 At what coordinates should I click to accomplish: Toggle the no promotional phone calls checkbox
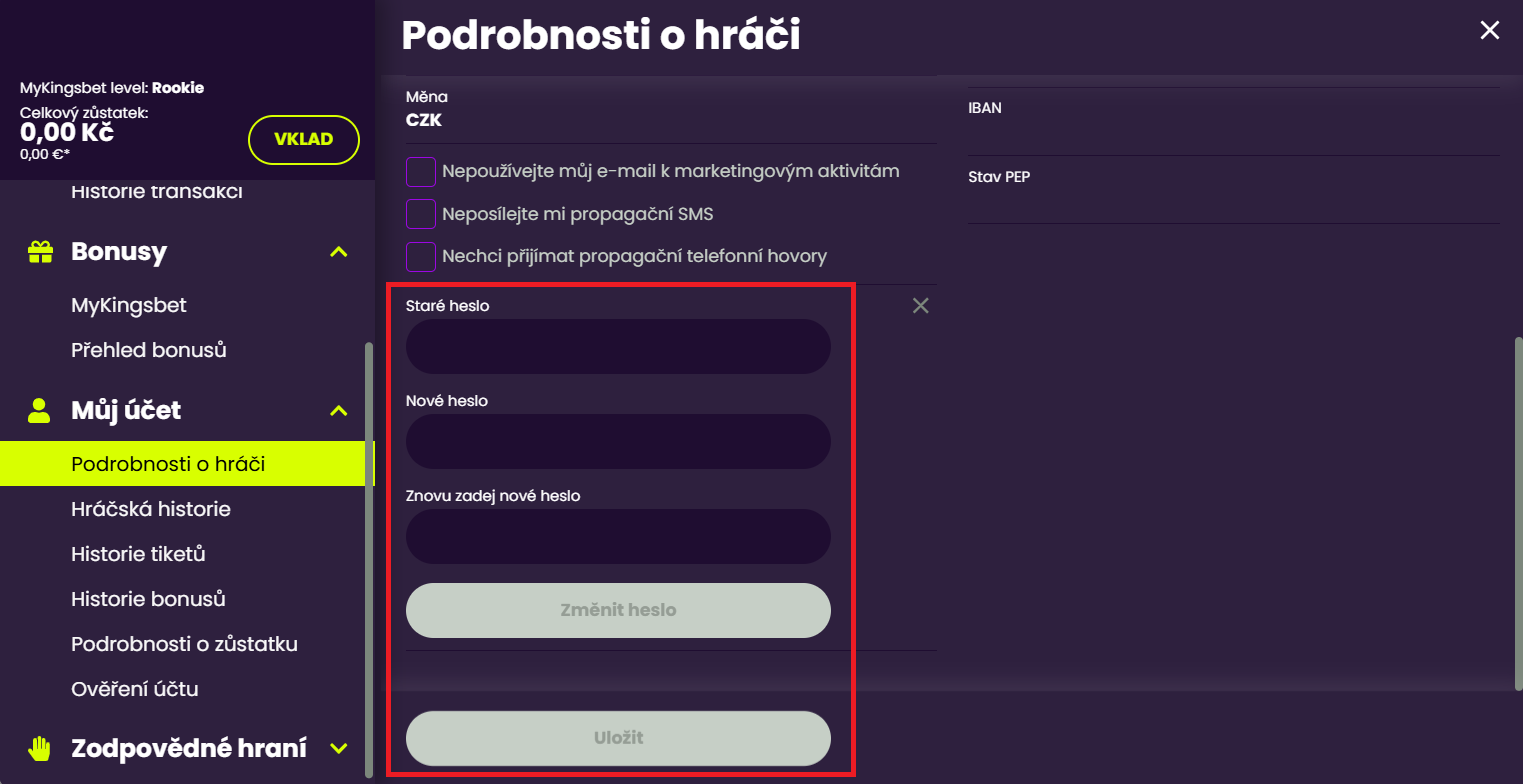click(x=421, y=257)
